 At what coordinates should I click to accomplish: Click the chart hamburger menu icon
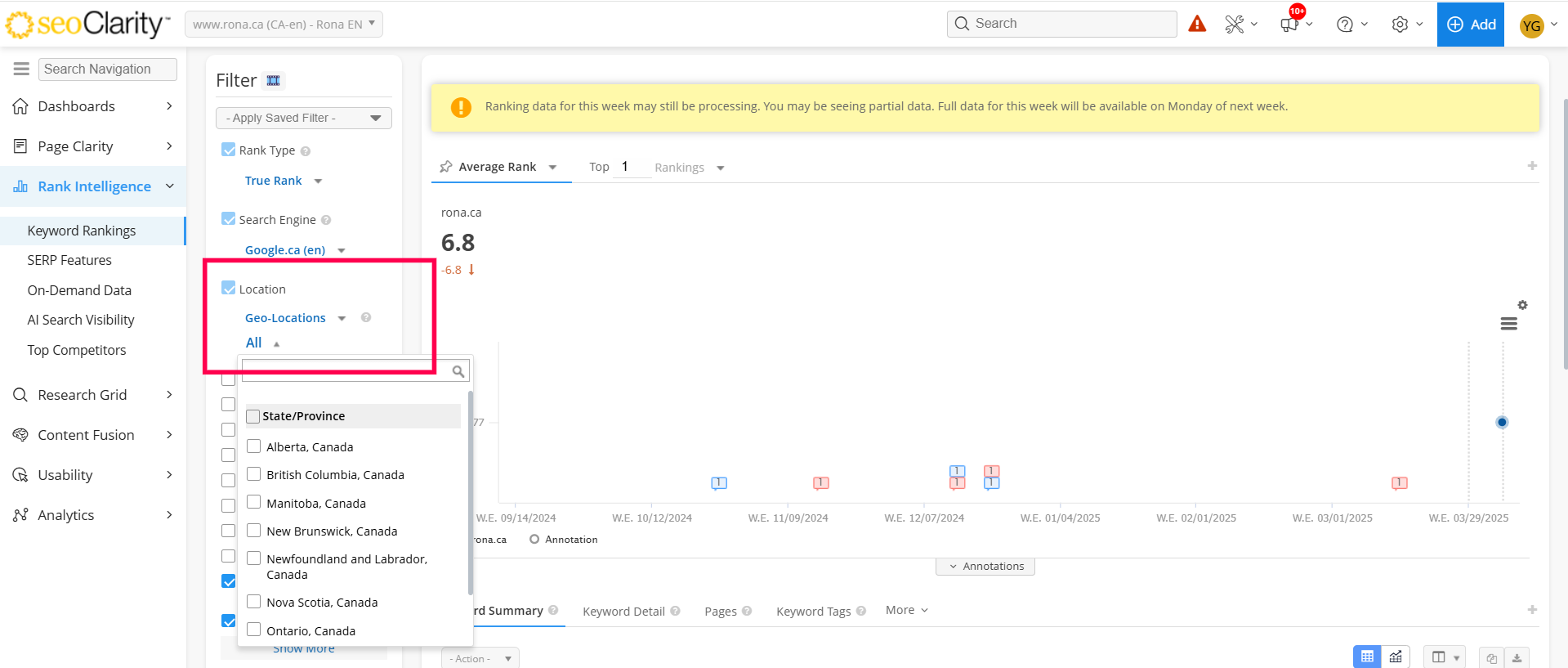click(x=1509, y=324)
